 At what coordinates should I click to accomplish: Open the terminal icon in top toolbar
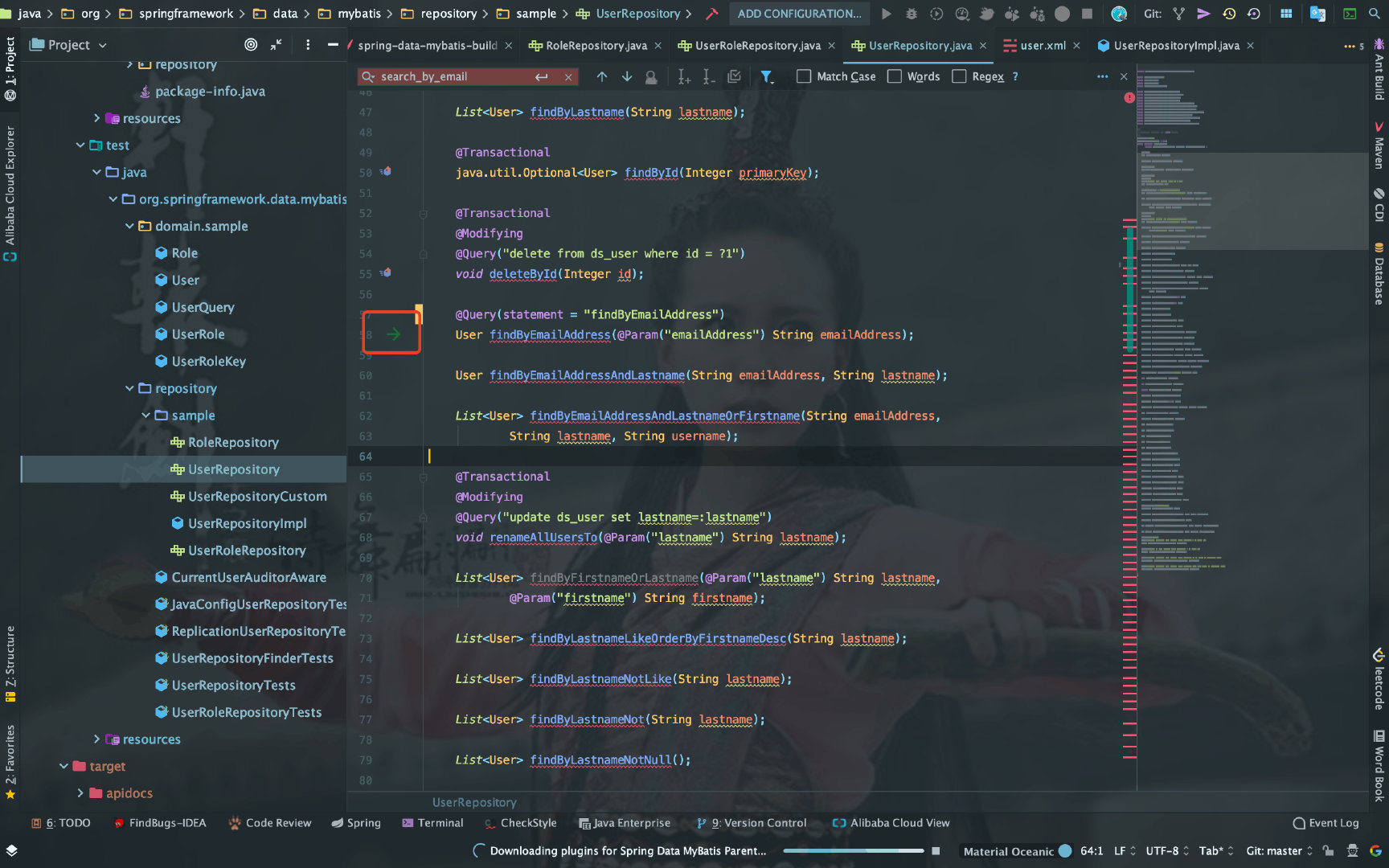pyautogui.click(x=1350, y=14)
